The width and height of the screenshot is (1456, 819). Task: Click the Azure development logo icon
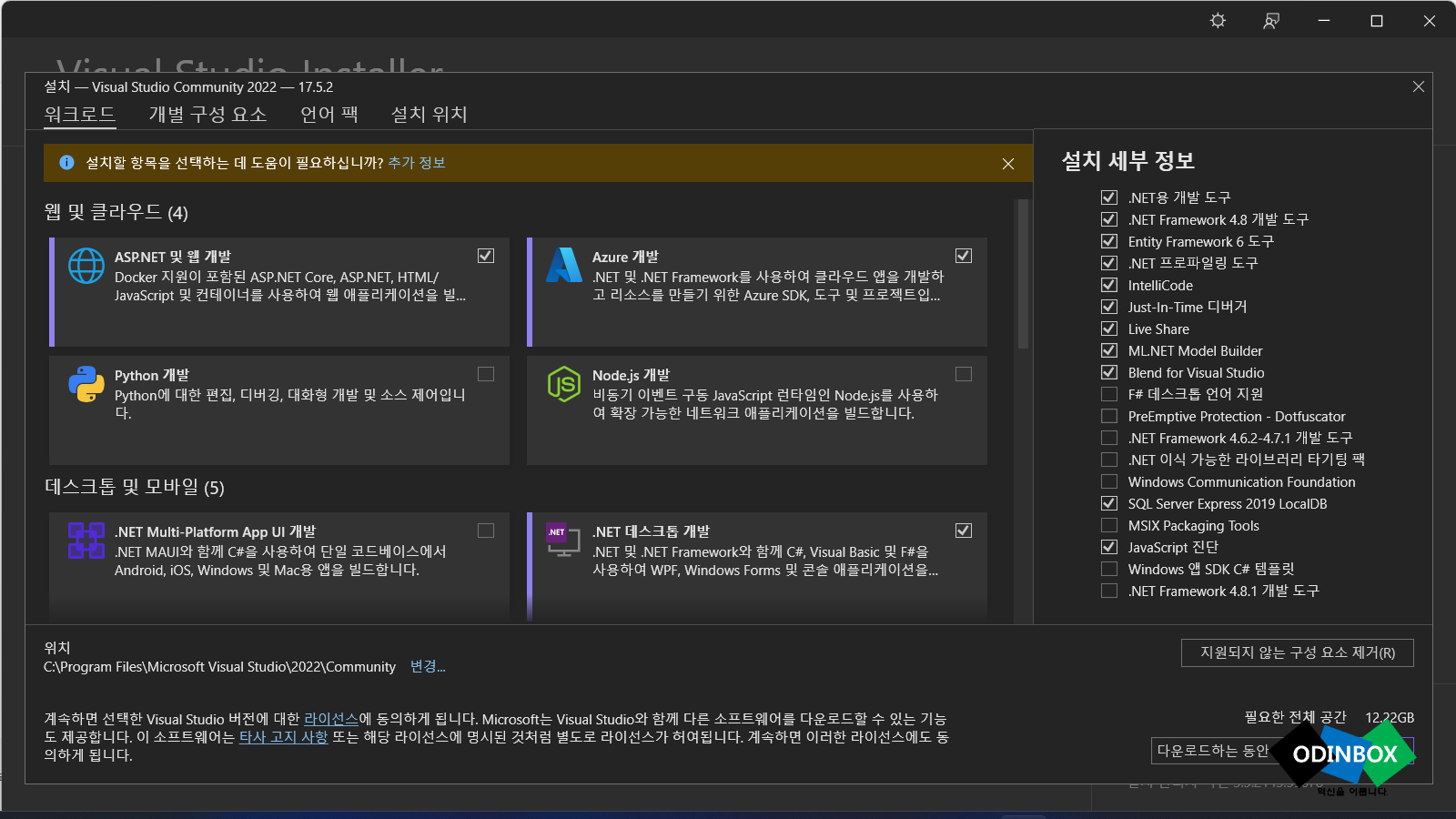pos(564,265)
